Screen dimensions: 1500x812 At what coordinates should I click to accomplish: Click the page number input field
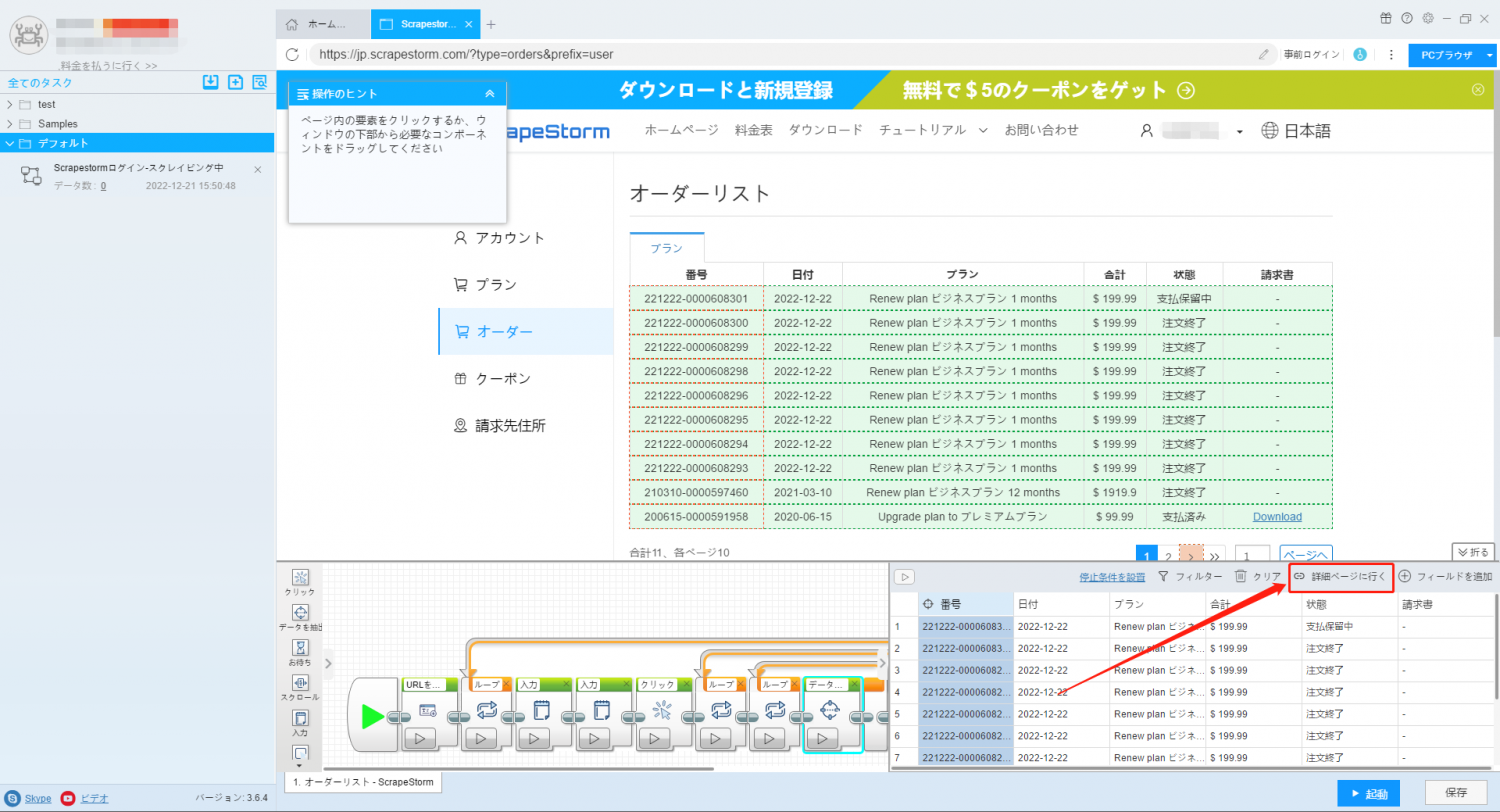(x=1252, y=555)
